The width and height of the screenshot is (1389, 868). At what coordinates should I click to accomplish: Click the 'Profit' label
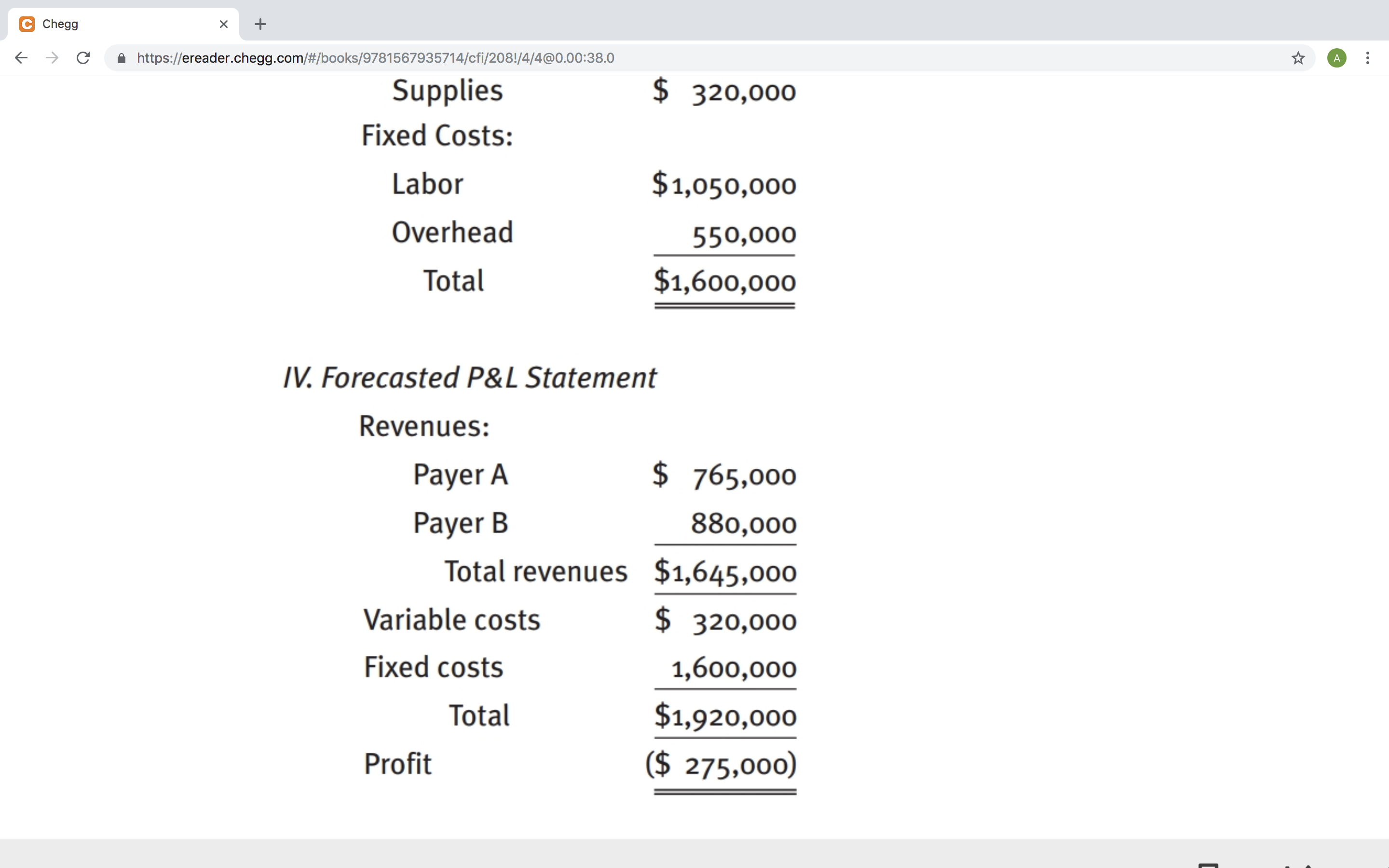pos(398,764)
